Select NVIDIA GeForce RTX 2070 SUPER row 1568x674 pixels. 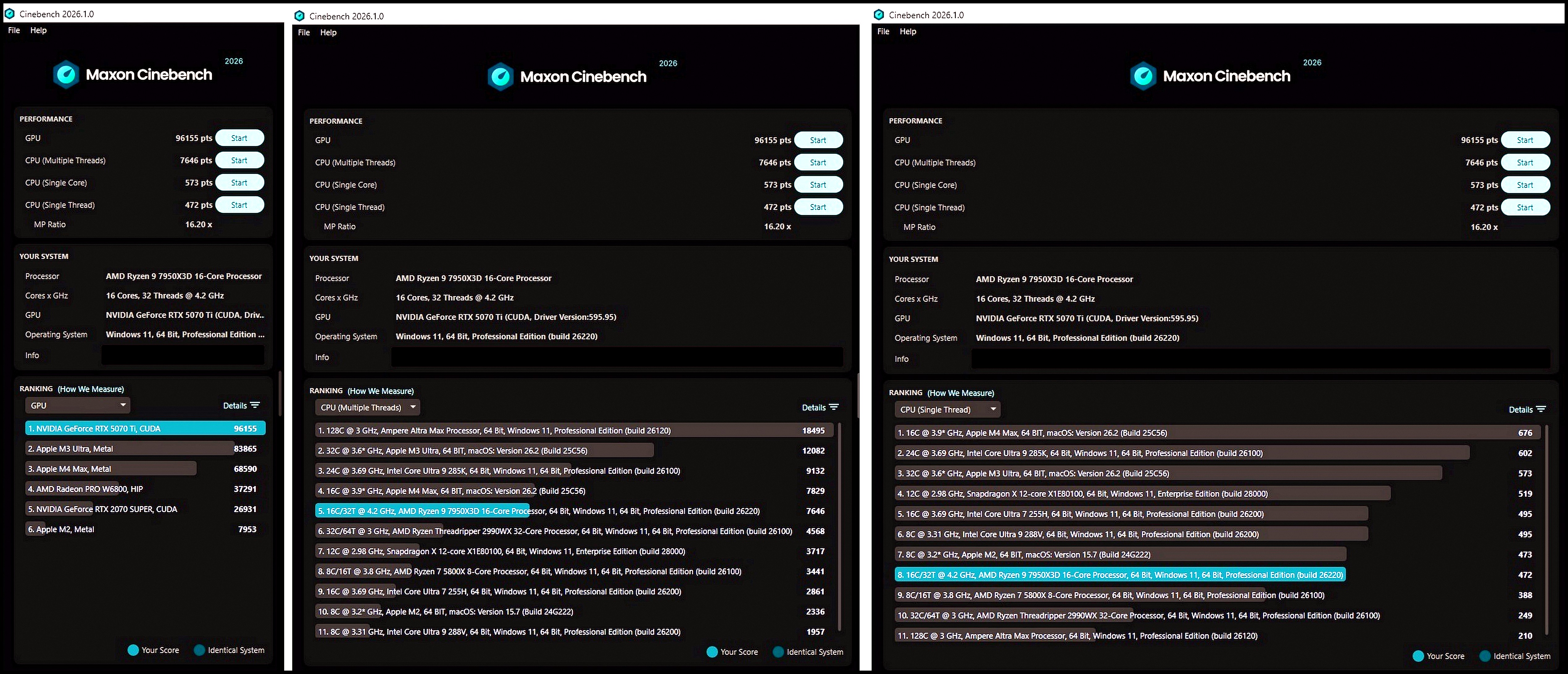pyautogui.click(x=145, y=508)
